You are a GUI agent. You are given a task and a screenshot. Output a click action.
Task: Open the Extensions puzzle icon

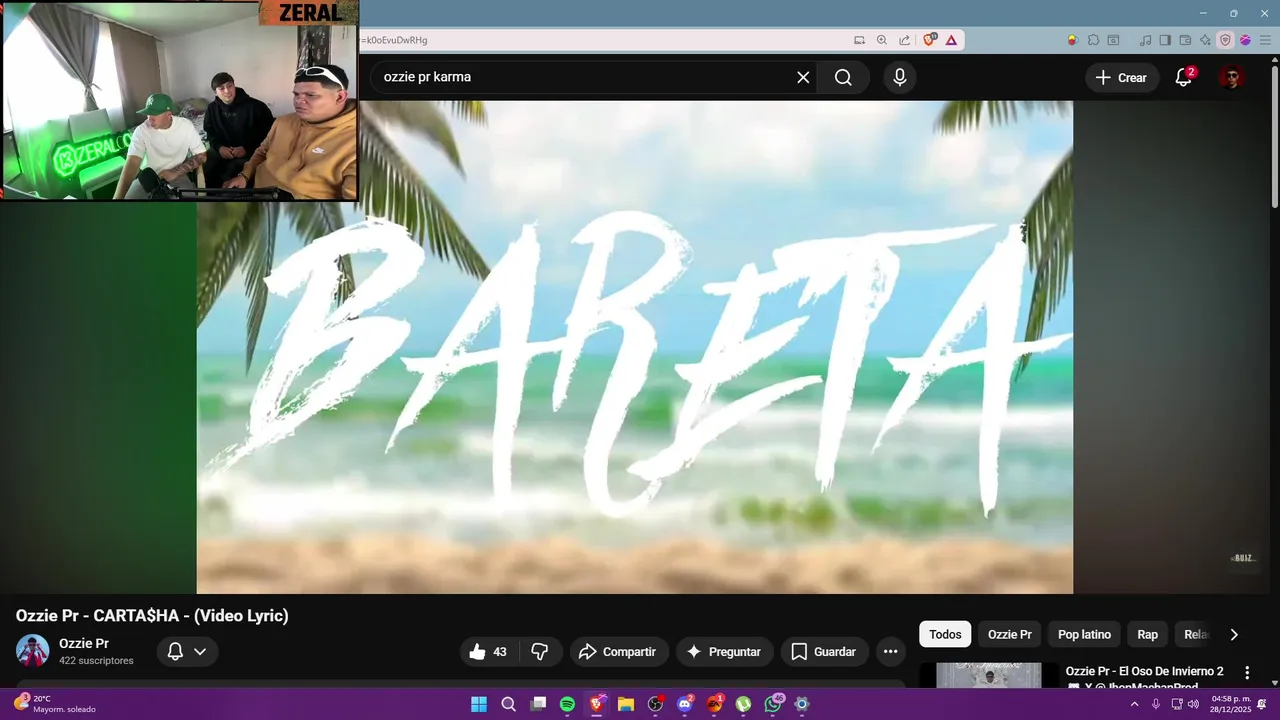1093,40
